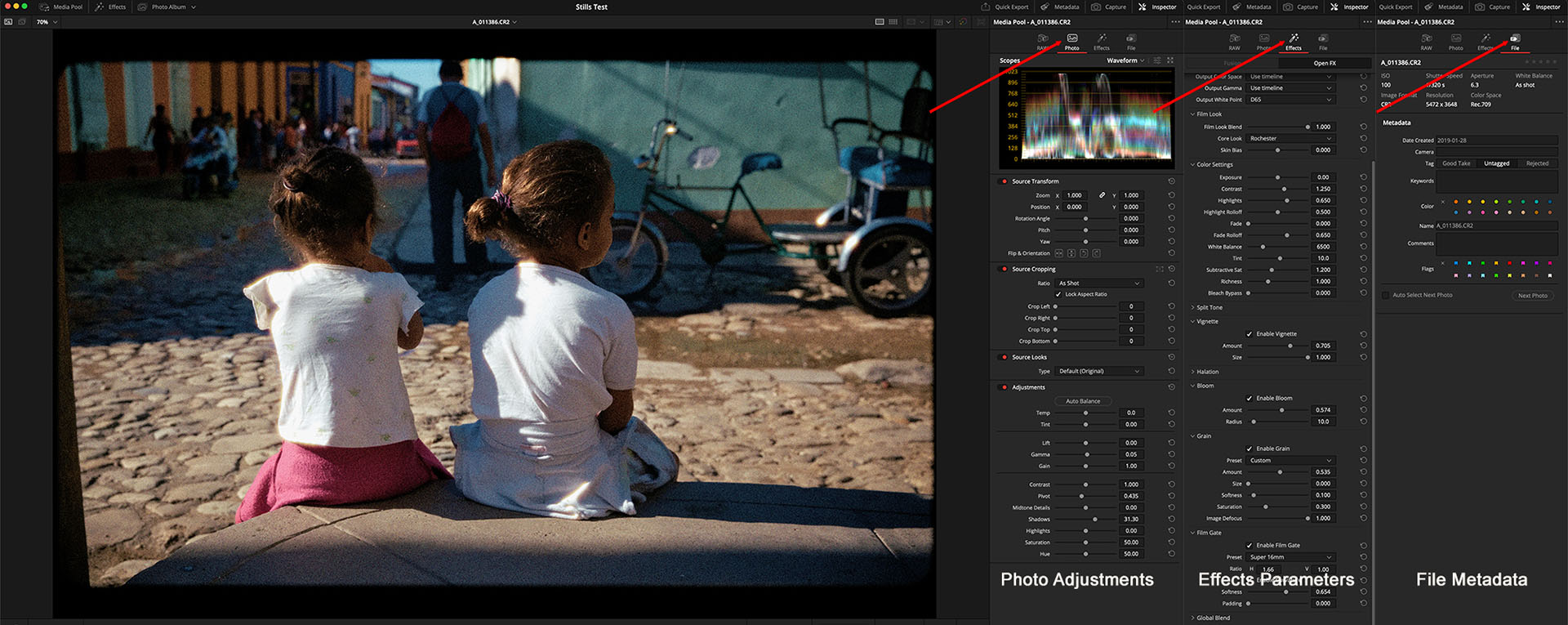Click the Rotation Angle slider

point(1085,218)
